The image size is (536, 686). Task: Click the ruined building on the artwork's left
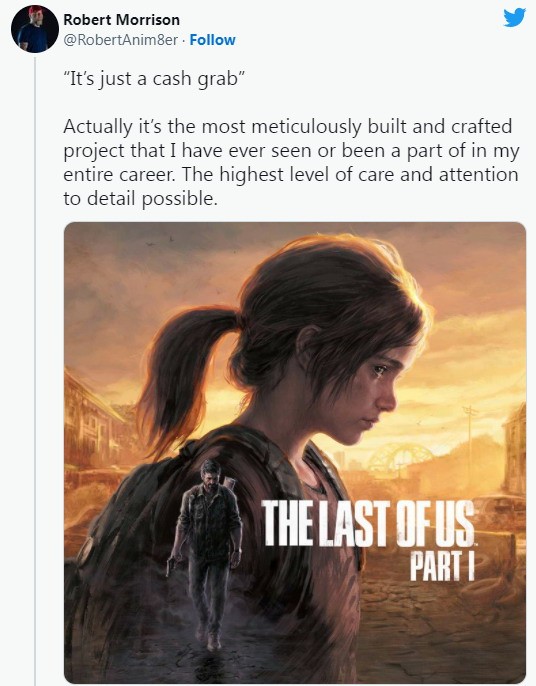point(94,422)
